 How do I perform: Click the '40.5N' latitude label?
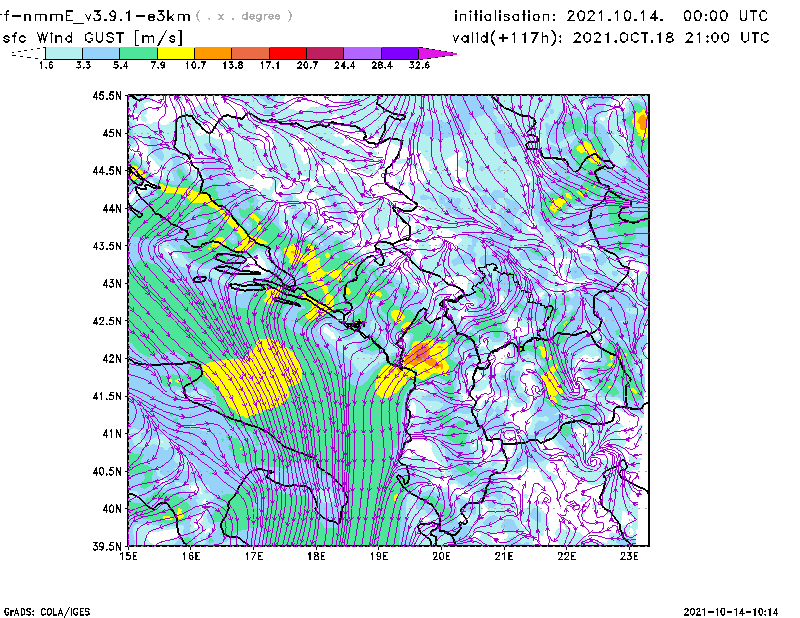tap(107, 471)
